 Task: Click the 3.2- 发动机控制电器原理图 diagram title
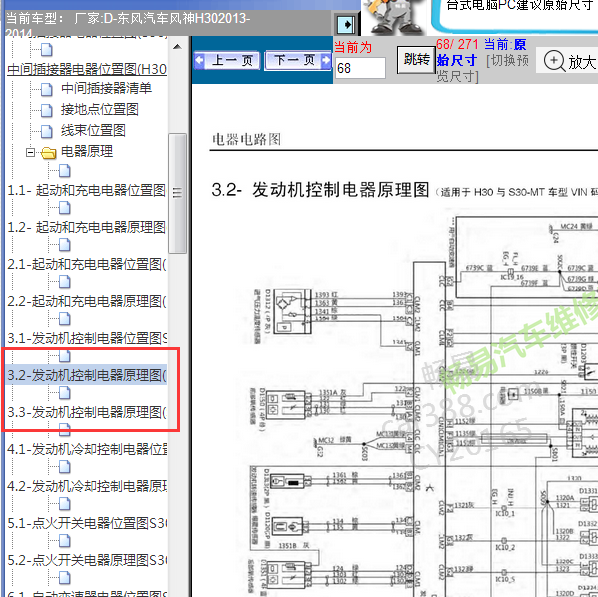[321, 190]
